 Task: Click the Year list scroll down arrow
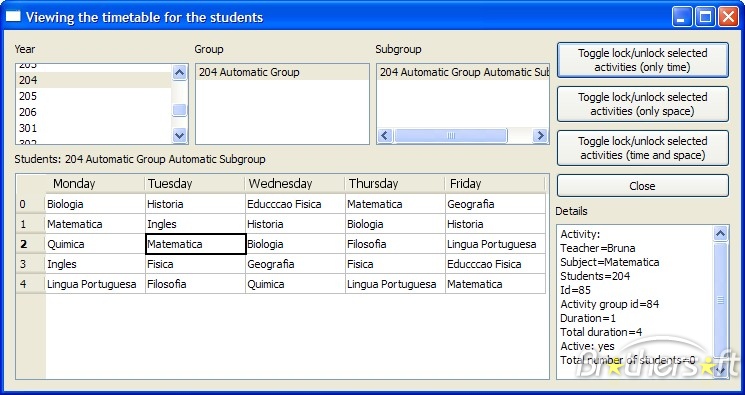pyautogui.click(x=179, y=135)
